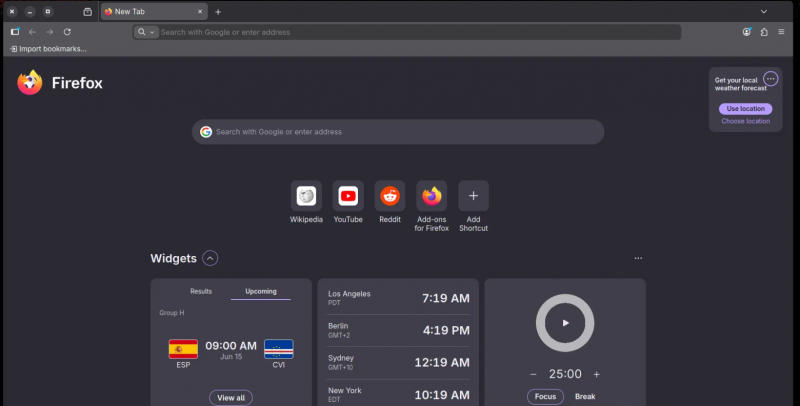
Task: Reload the current page
Action: (67, 32)
